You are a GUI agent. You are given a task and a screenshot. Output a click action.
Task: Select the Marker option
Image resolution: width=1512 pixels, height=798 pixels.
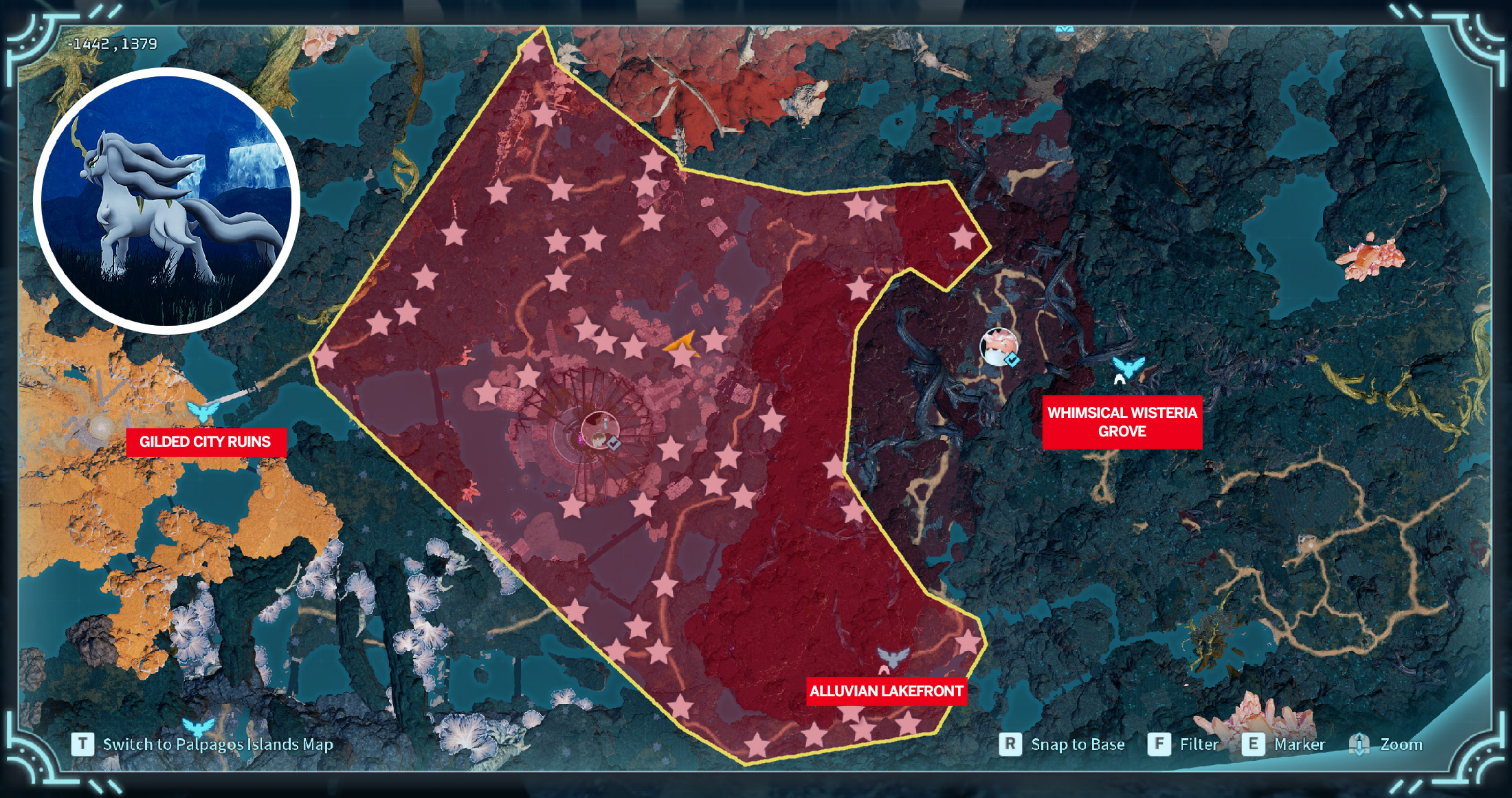[x=1299, y=744]
